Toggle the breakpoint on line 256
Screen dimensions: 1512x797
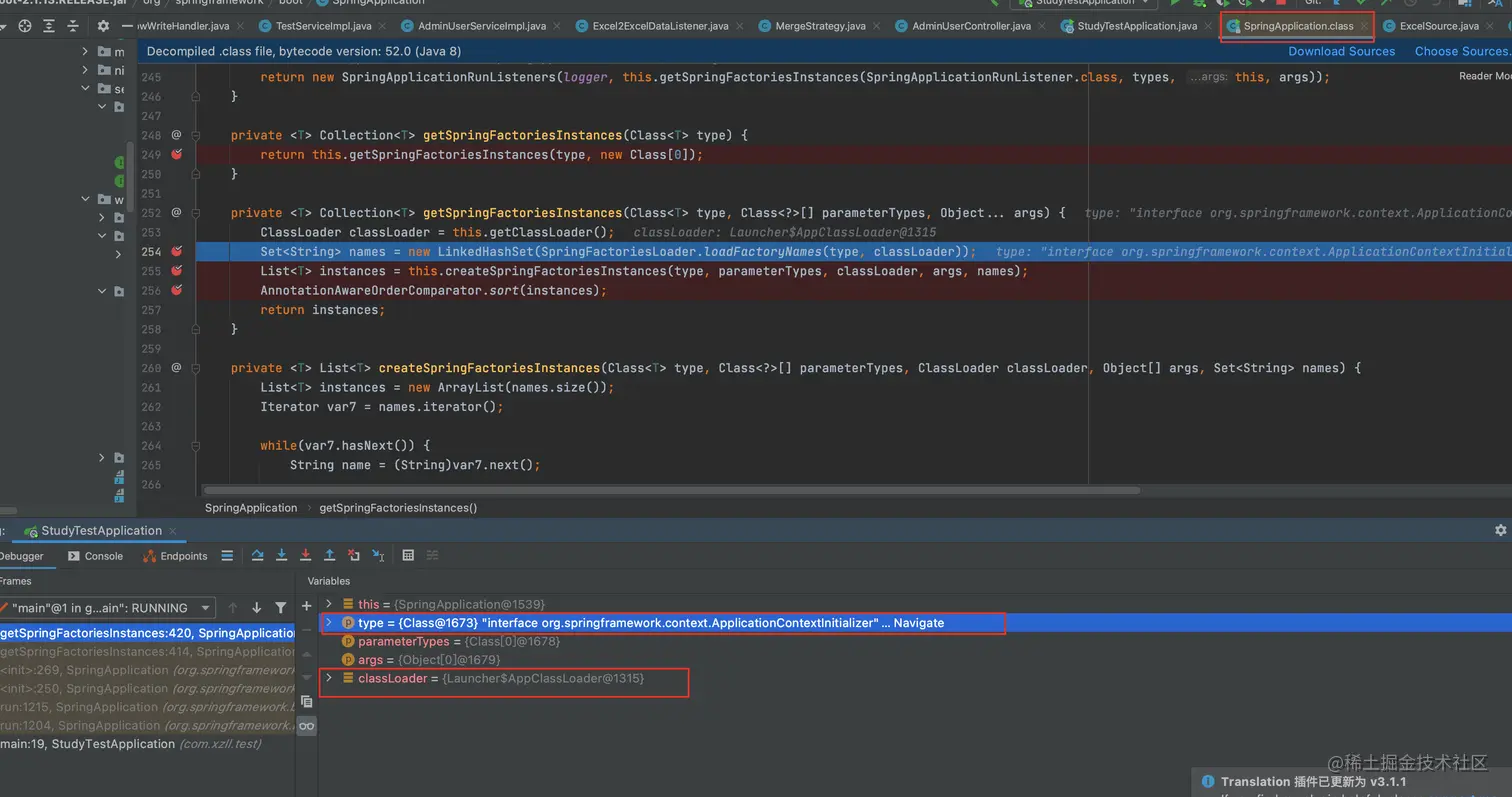click(177, 290)
